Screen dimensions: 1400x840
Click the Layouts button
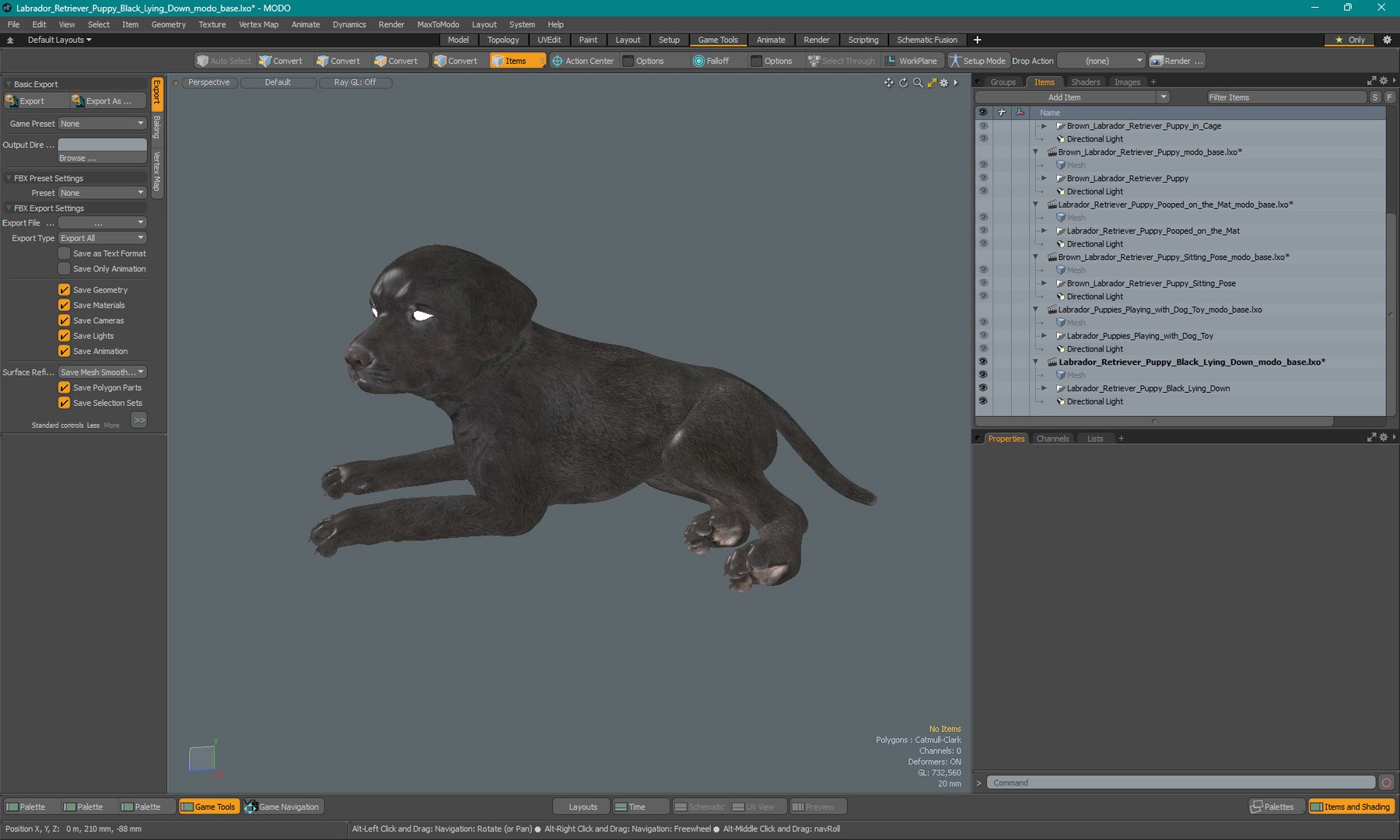click(583, 807)
